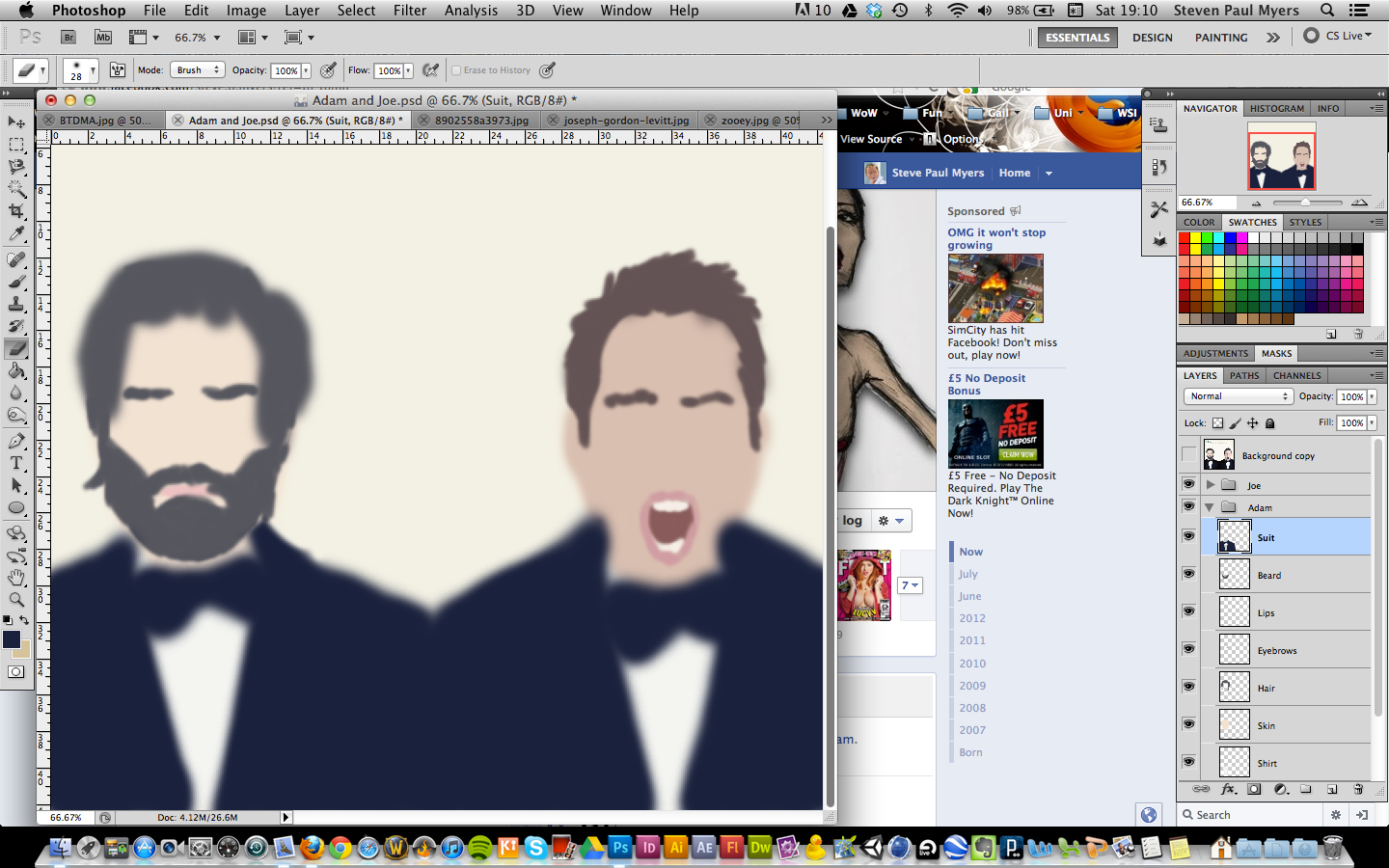Select the Type tool
The width and height of the screenshot is (1389, 868).
click(x=16, y=464)
